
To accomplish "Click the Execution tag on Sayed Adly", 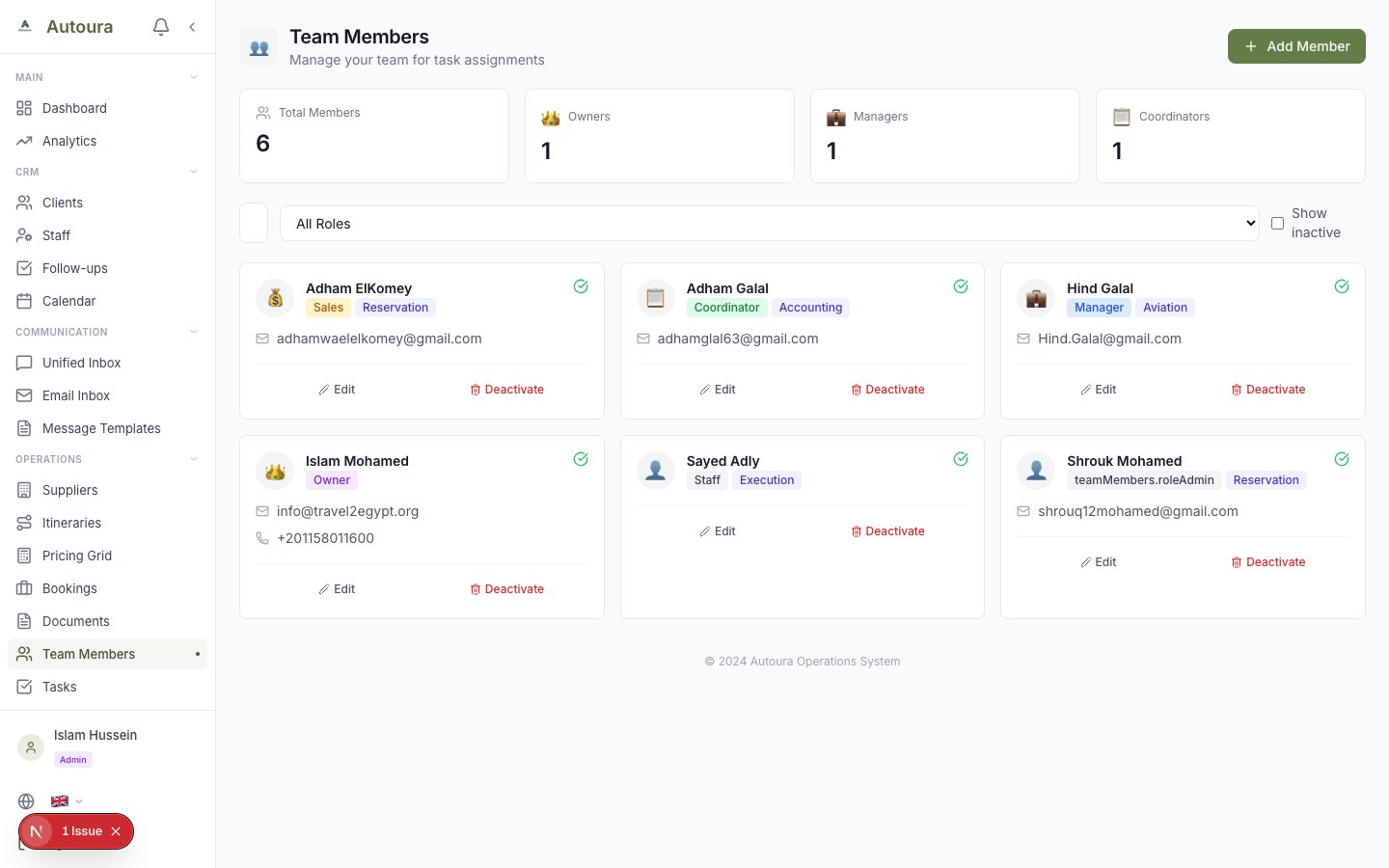I will pos(767,480).
